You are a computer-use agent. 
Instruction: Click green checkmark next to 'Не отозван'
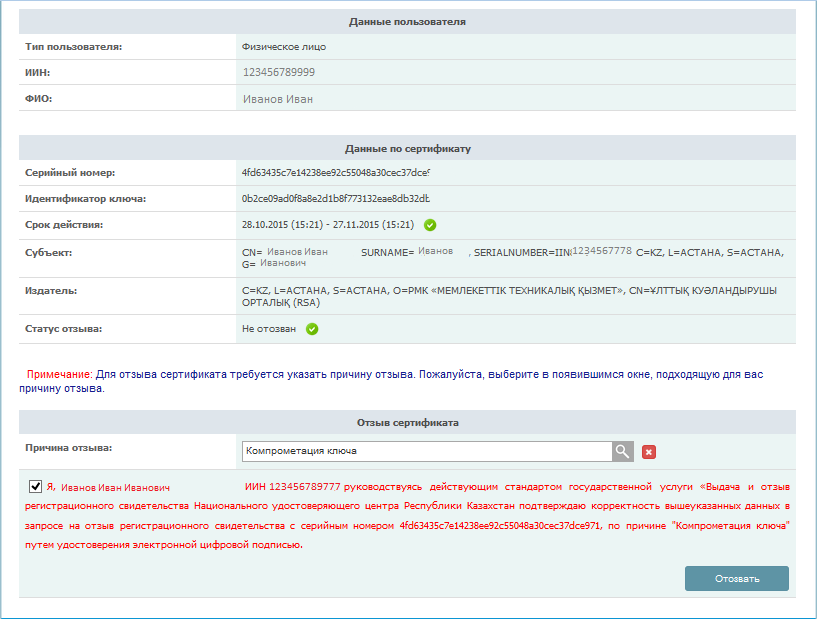(x=312, y=328)
